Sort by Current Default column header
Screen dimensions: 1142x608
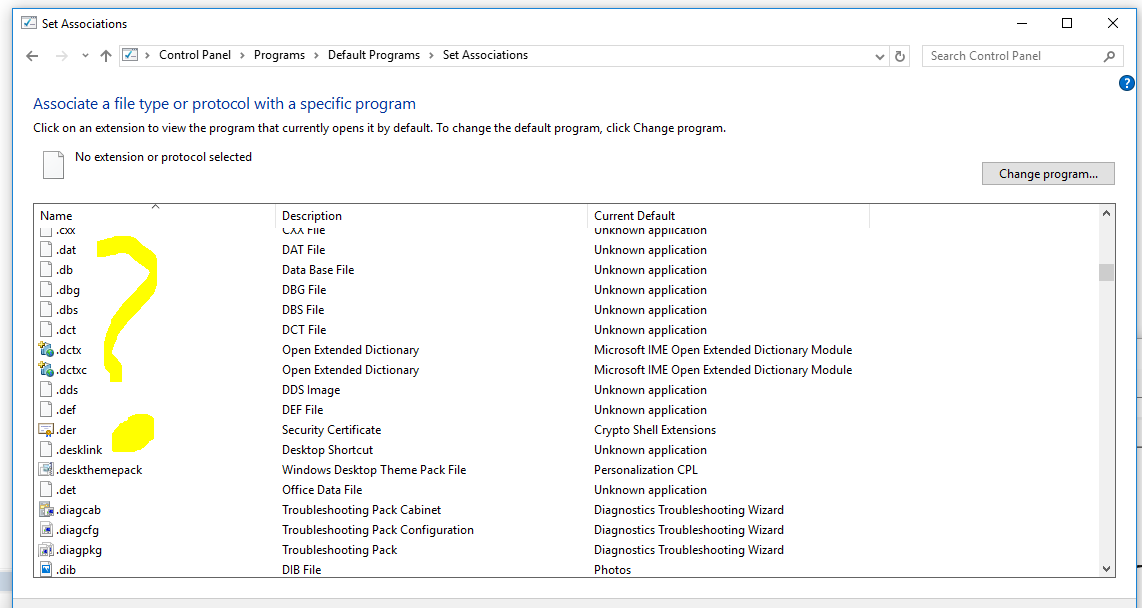(729, 216)
